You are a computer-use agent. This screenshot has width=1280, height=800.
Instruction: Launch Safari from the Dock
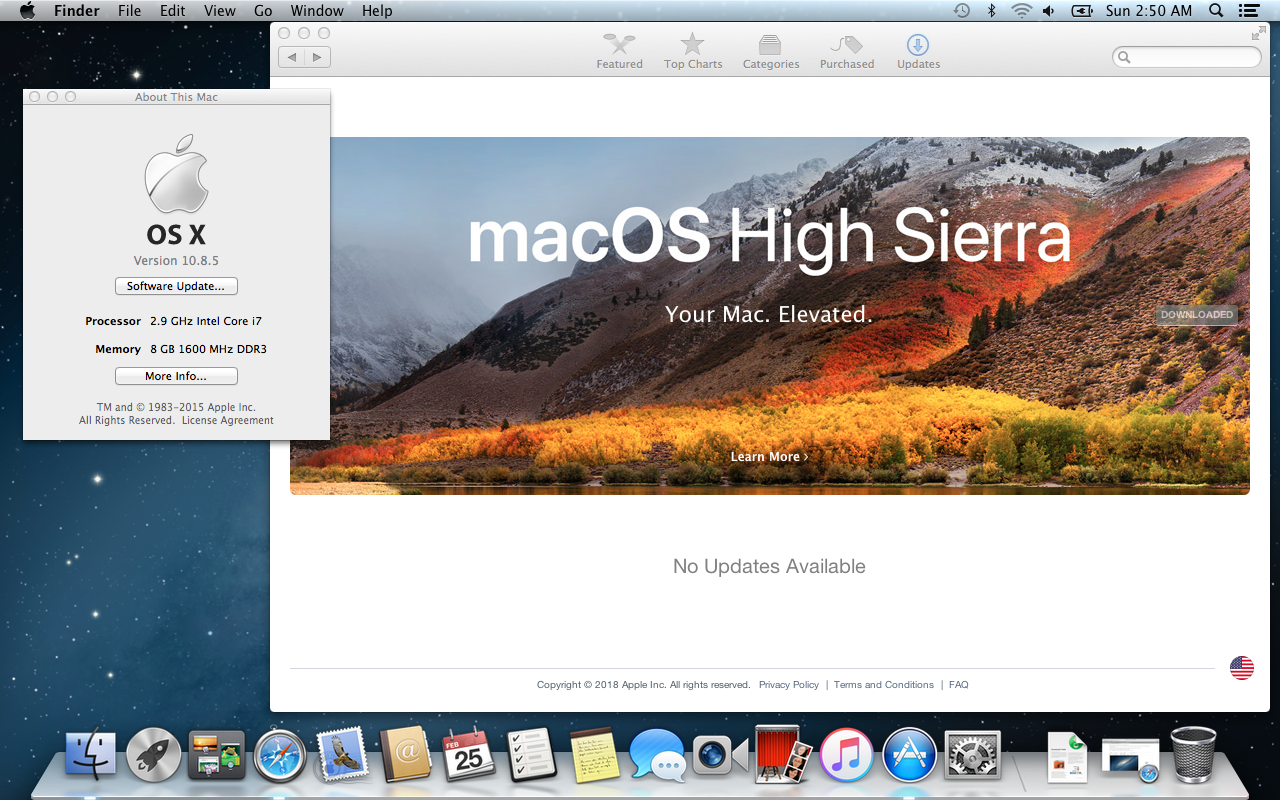pyautogui.click(x=279, y=755)
